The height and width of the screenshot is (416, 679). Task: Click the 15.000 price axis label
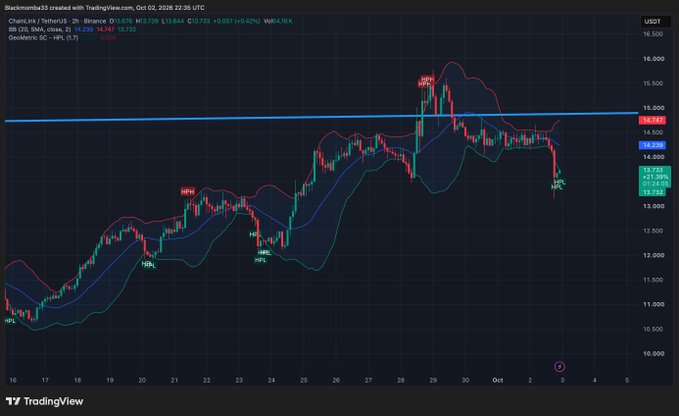tap(653, 108)
